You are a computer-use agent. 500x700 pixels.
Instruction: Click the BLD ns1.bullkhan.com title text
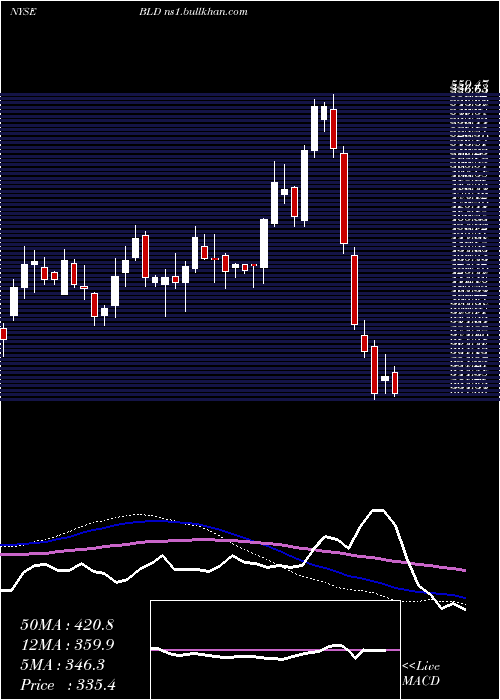click(193, 12)
